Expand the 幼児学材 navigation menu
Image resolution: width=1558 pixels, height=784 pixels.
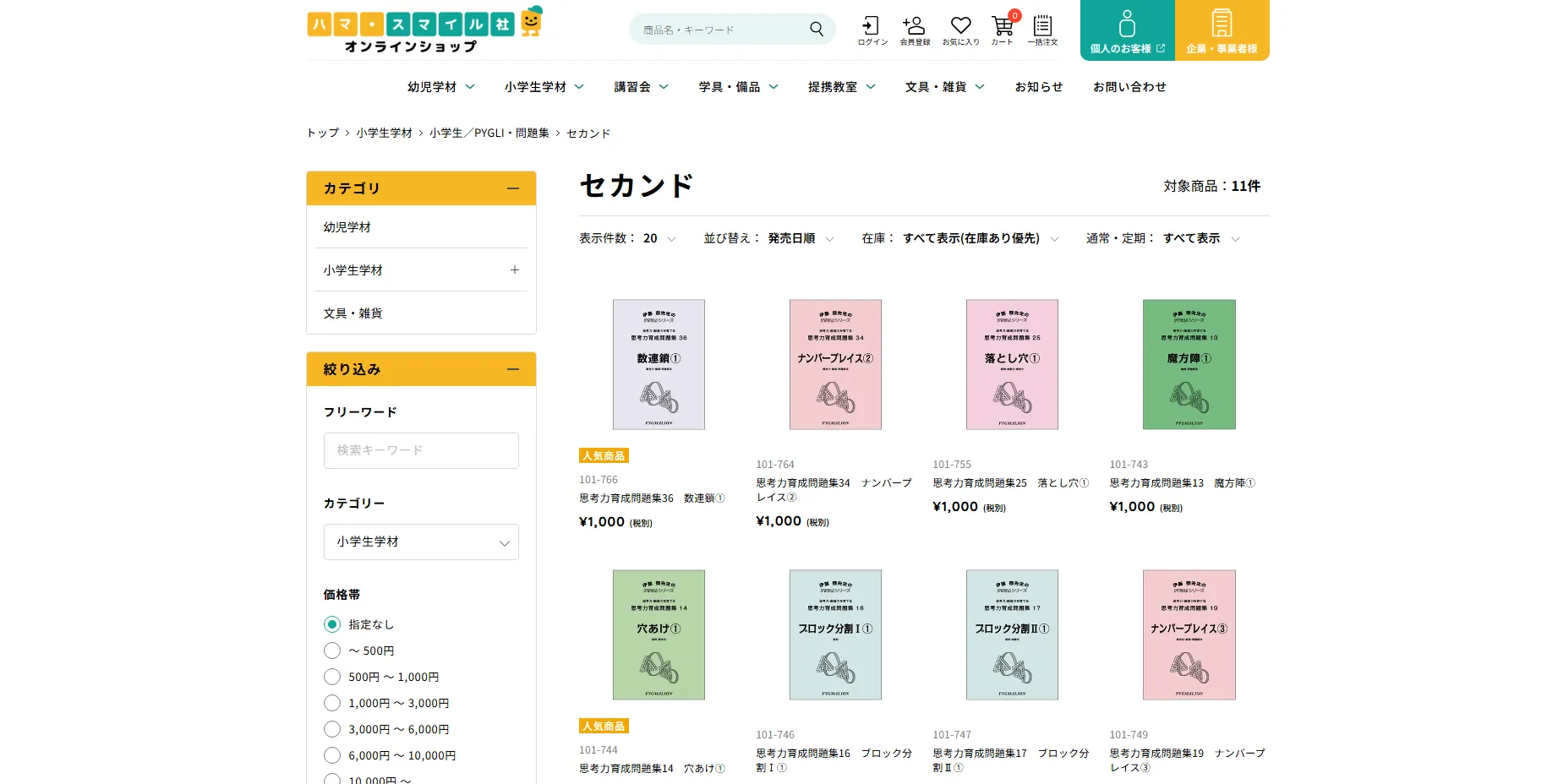coord(441,87)
